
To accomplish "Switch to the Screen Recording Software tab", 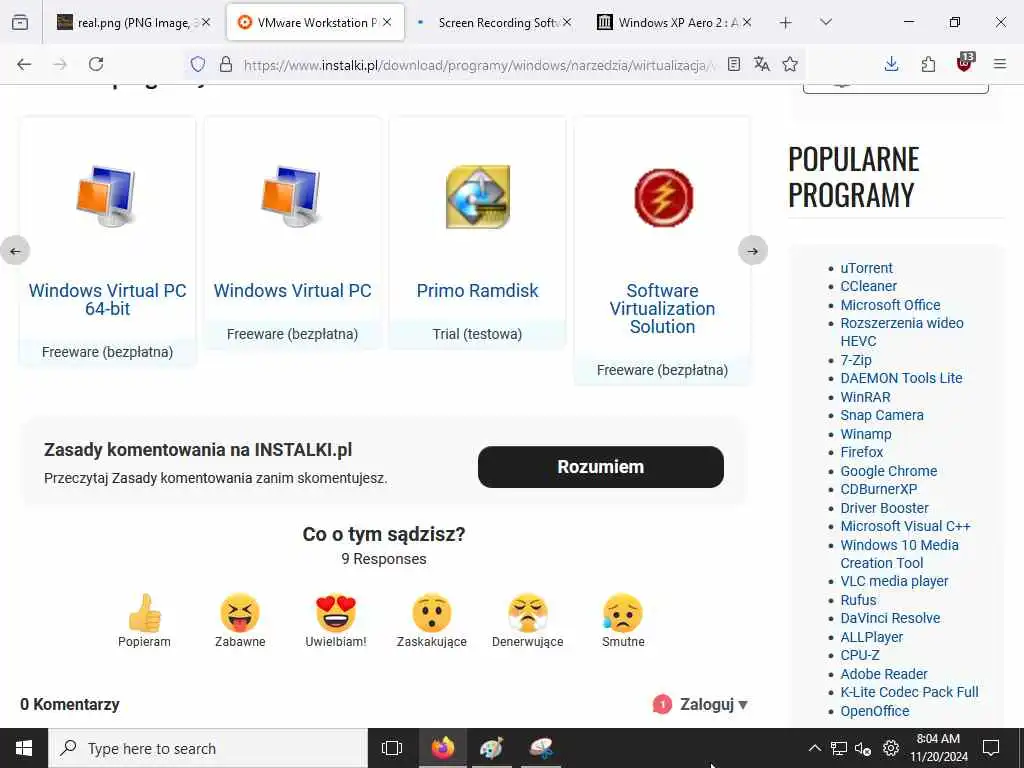I will click(x=496, y=22).
